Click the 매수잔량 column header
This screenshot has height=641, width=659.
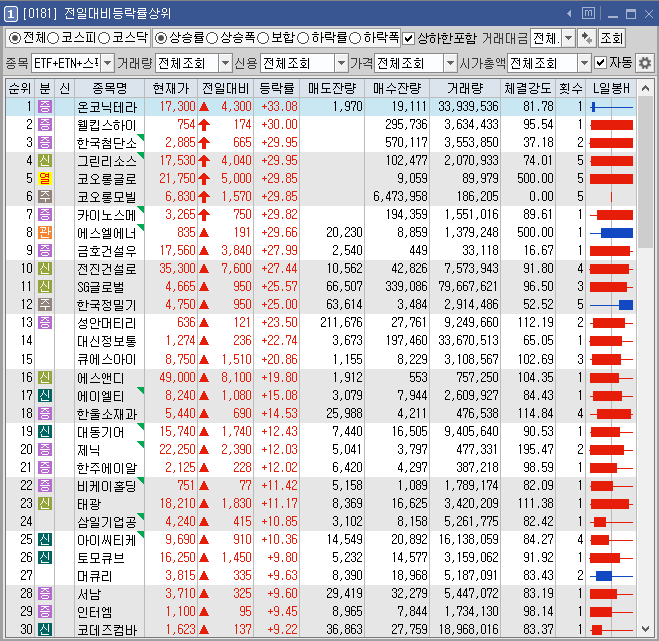[x=397, y=88]
